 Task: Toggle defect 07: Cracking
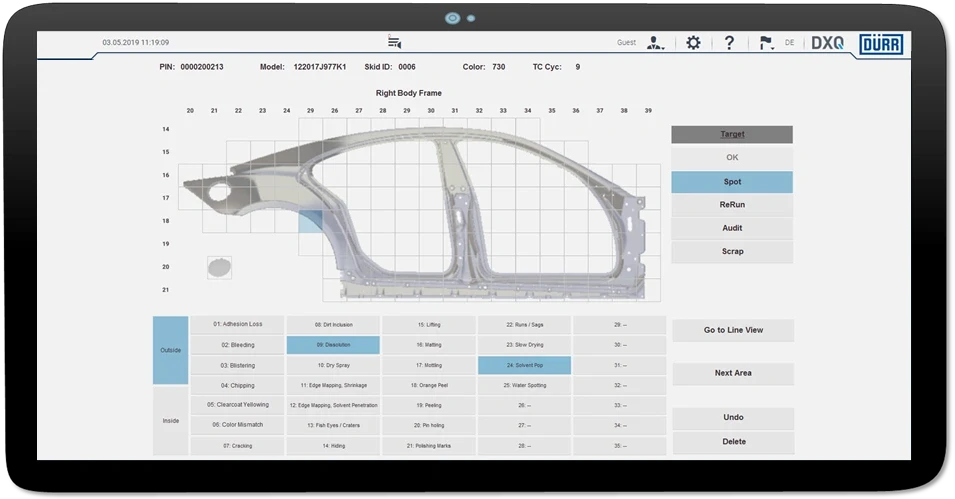(238, 445)
